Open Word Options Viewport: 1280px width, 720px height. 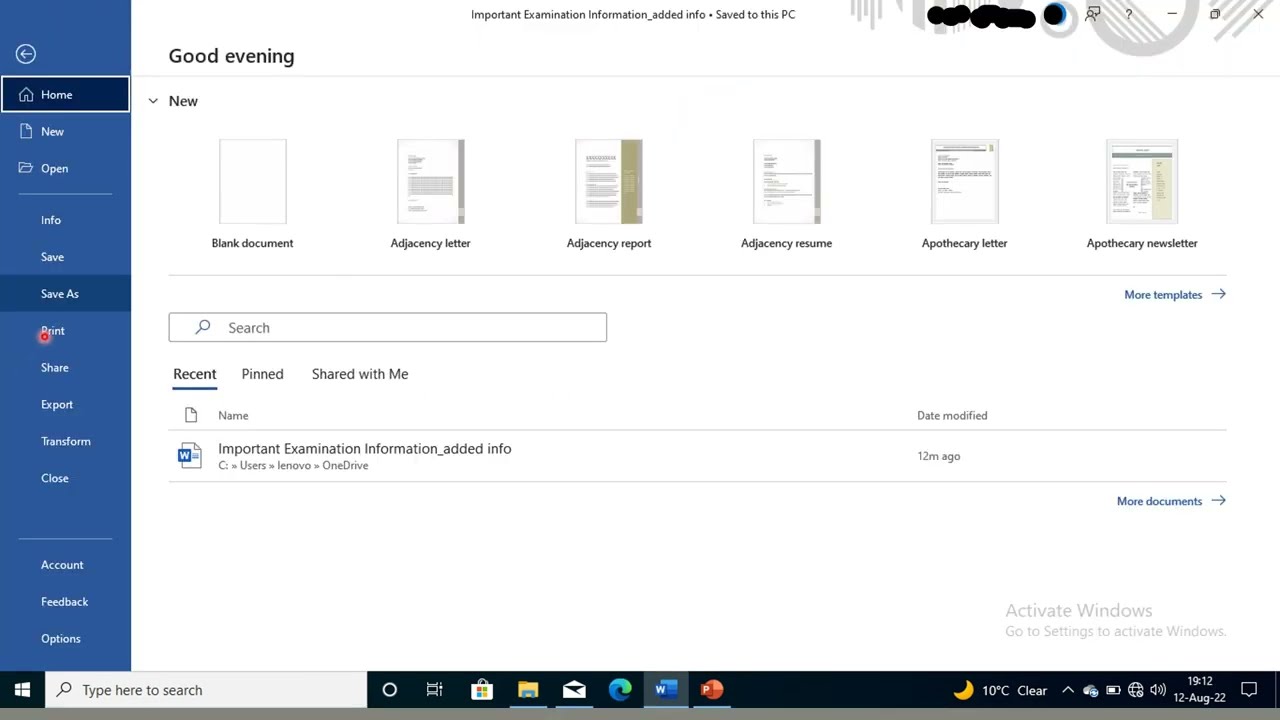click(65, 639)
